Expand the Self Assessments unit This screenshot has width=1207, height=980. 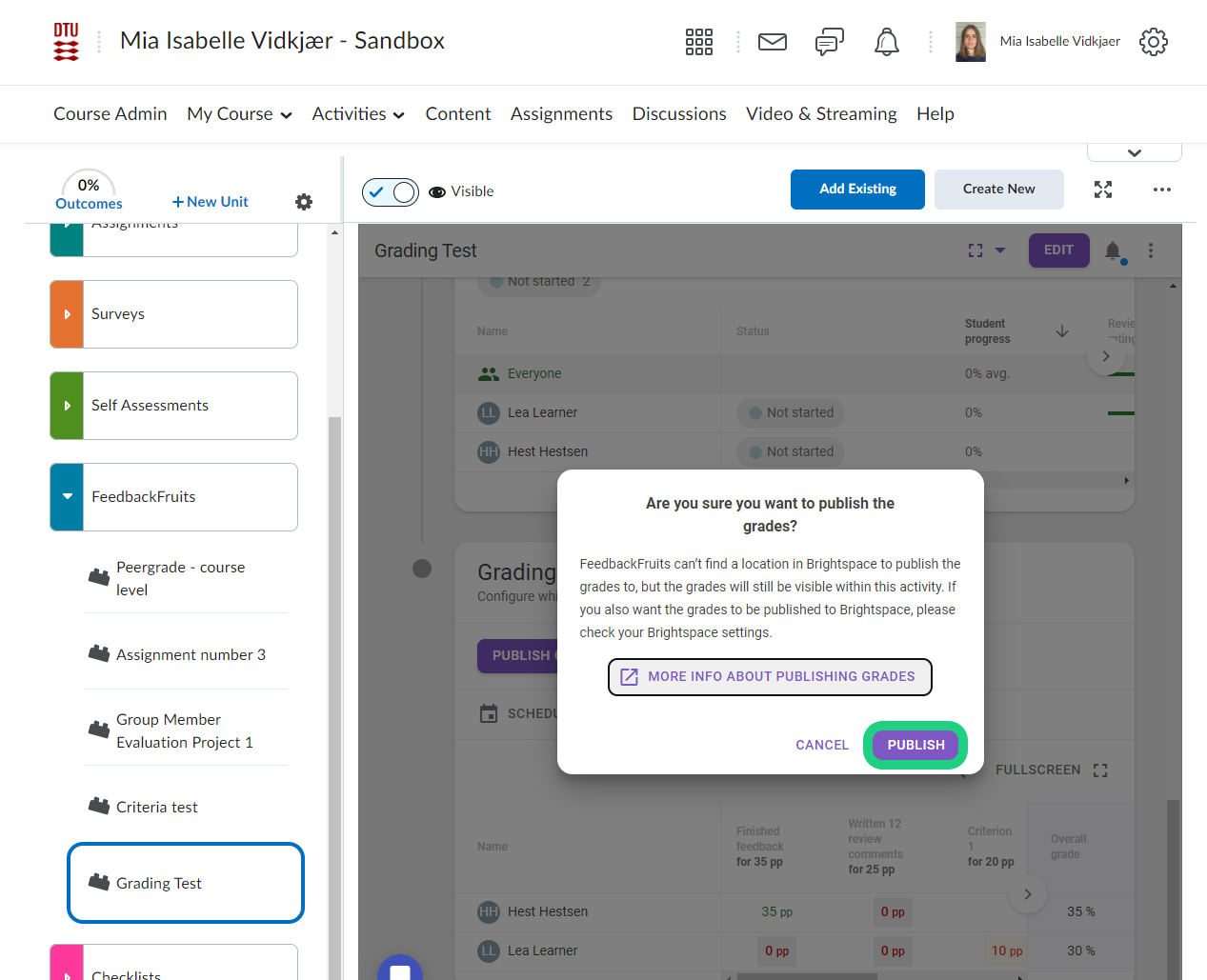point(67,406)
